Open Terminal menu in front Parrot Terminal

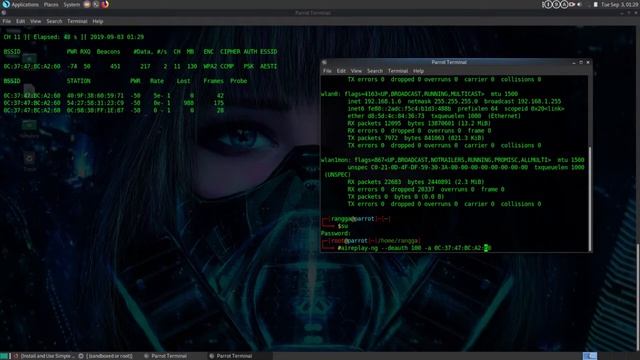(x=398, y=71)
